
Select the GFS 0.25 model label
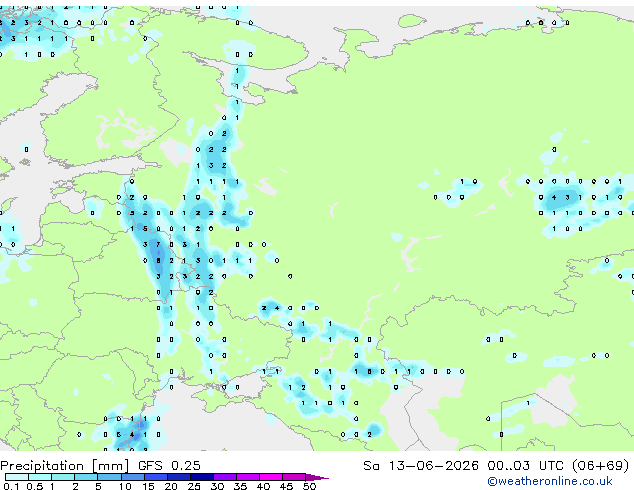[169, 466]
